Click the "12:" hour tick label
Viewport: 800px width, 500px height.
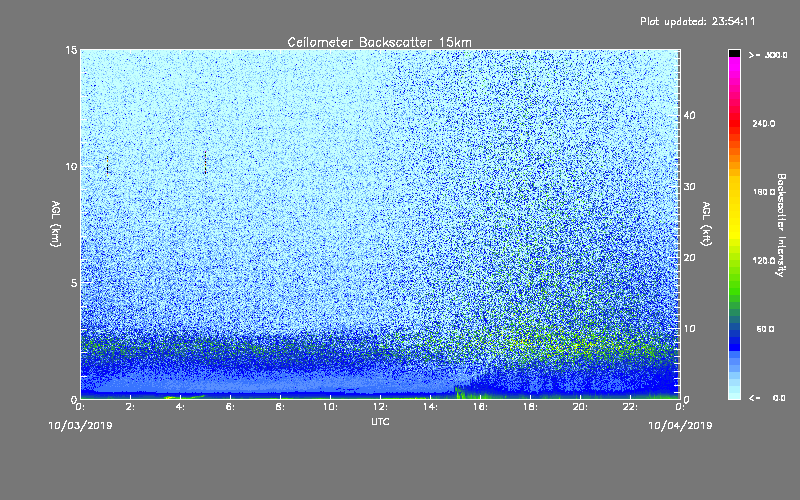pos(380,407)
